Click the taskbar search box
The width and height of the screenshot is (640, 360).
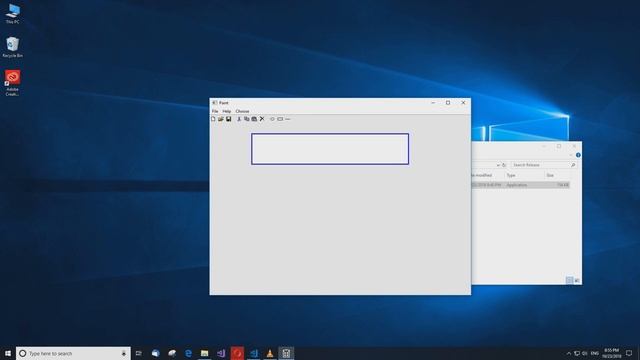click(73, 353)
